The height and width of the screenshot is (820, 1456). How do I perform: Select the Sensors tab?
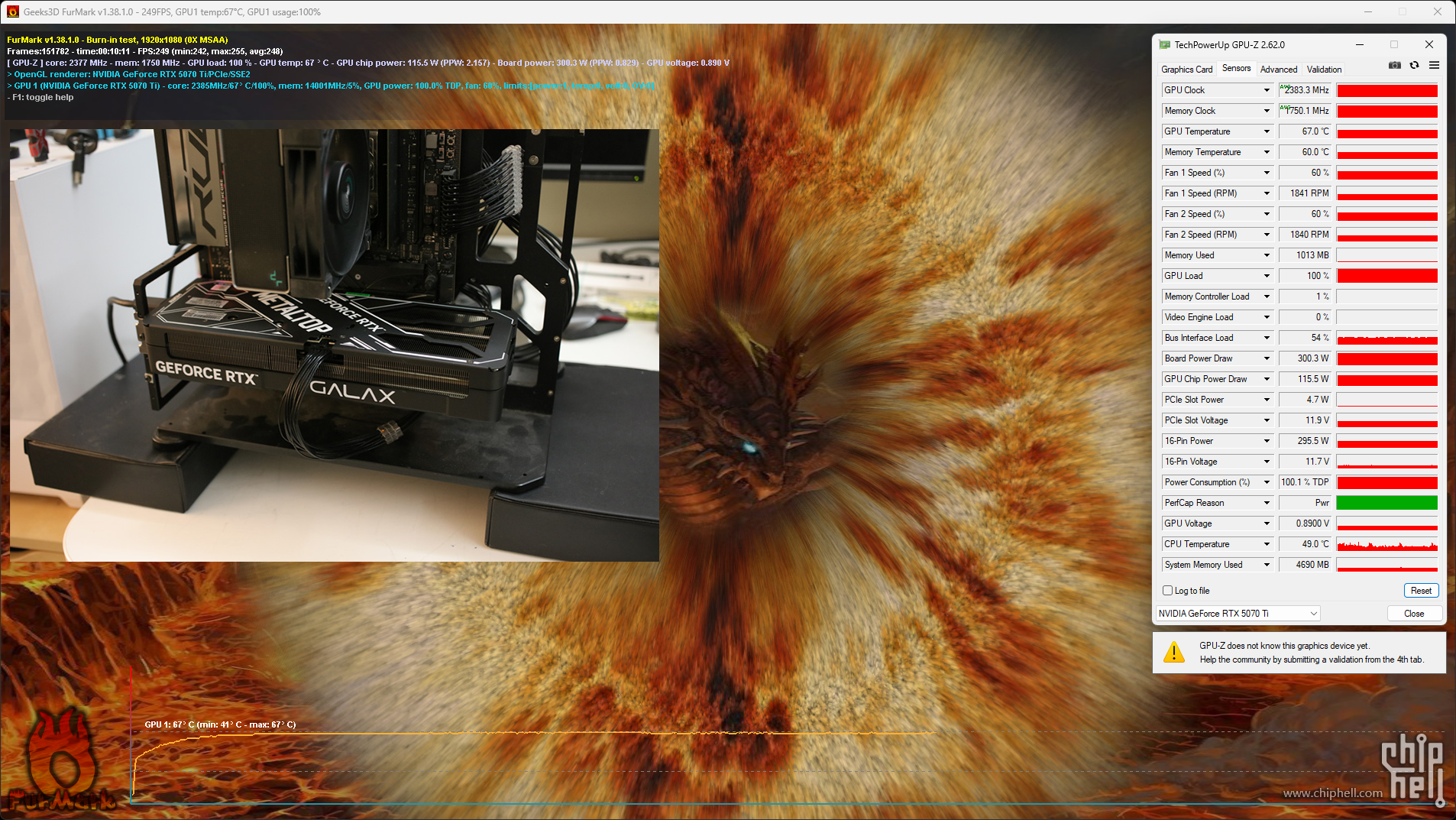[x=1236, y=69]
